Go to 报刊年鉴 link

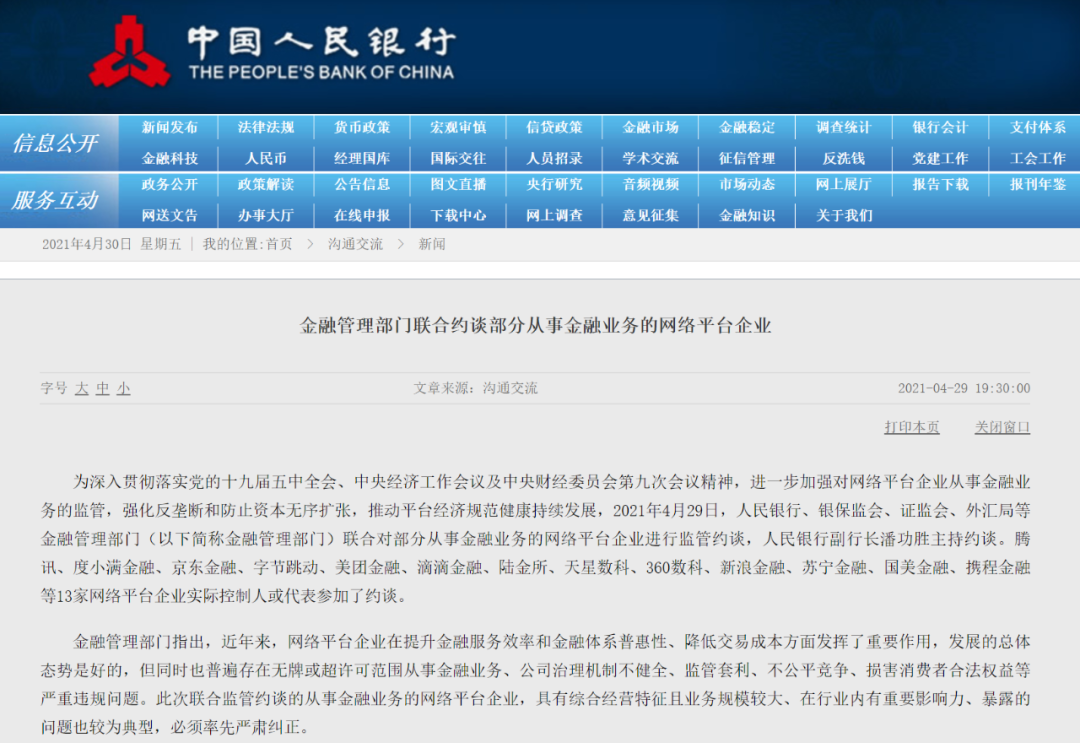click(1038, 185)
